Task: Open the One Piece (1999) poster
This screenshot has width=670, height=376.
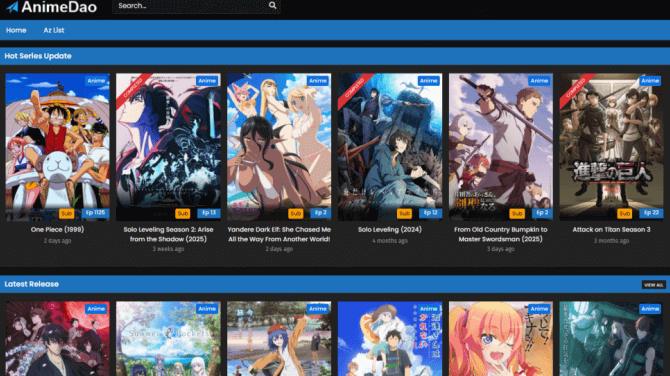Action: pos(57,147)
